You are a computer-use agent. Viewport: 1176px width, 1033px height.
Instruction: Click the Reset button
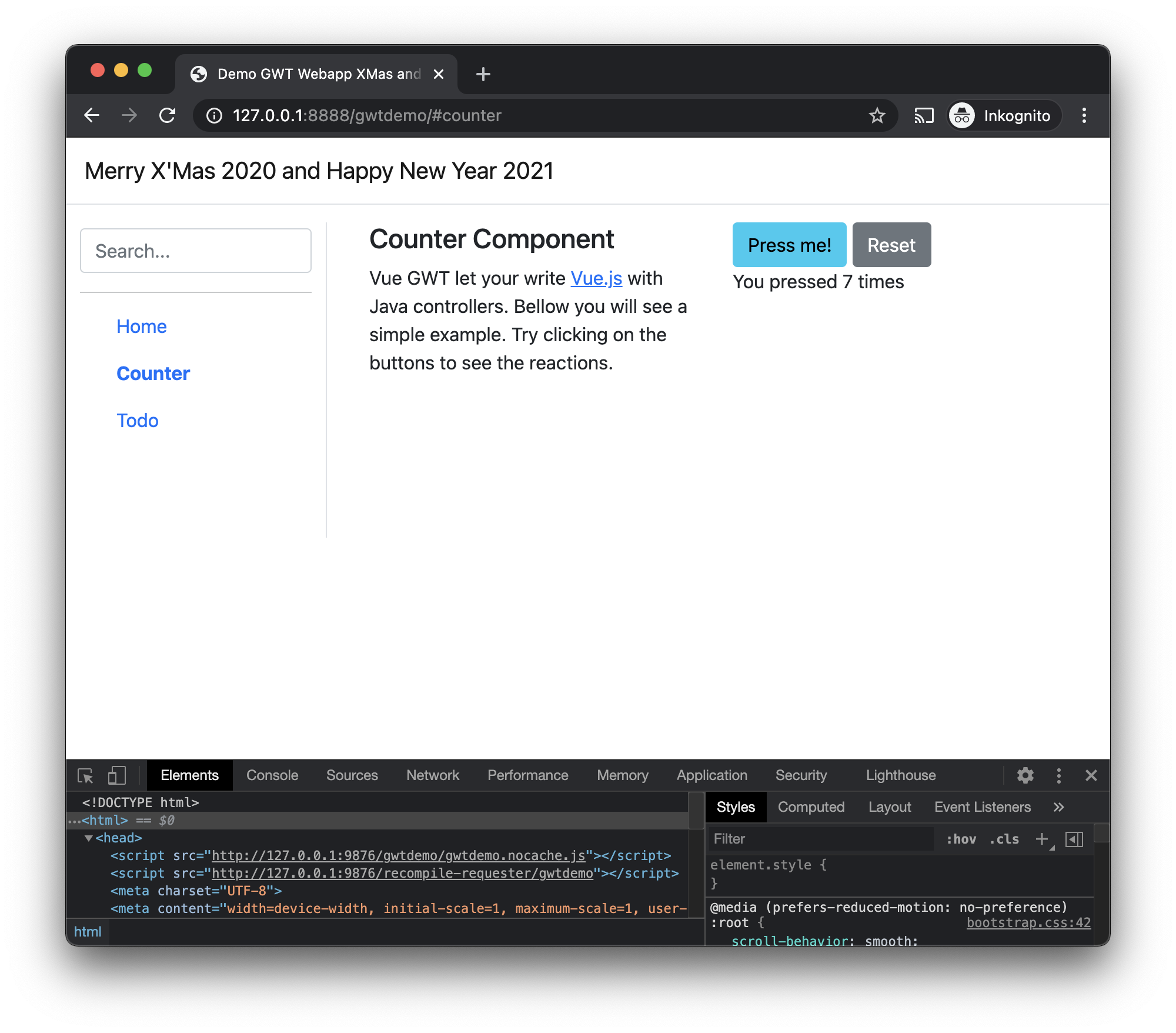point(891,245)
